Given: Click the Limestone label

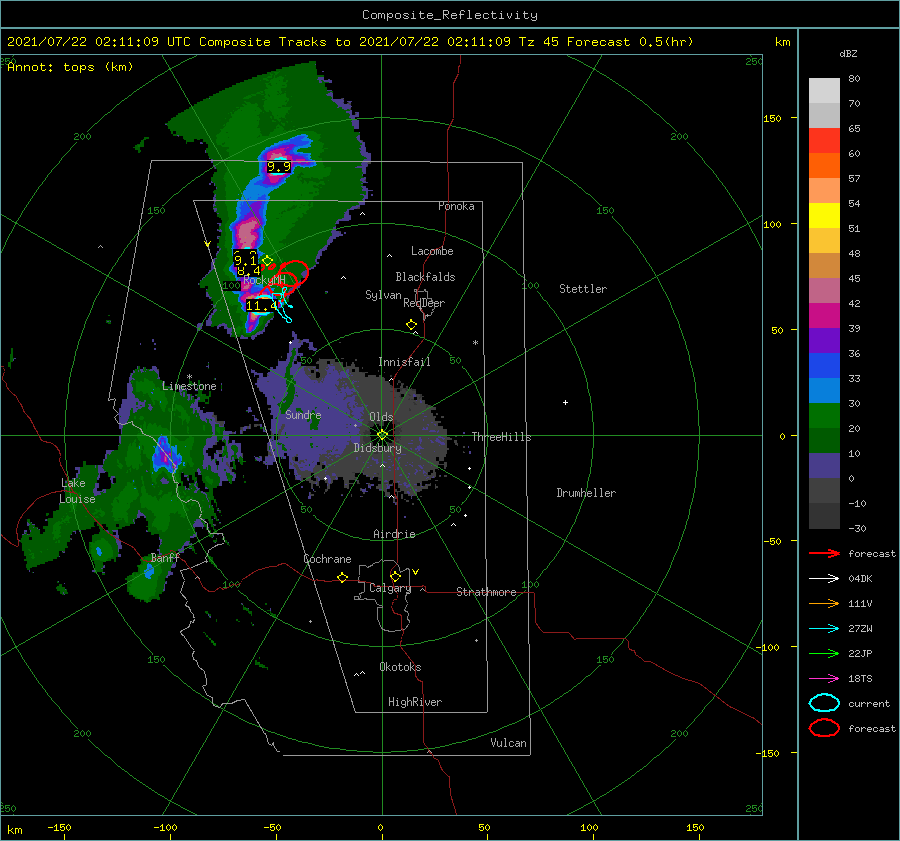Looking at the screenshot, I should [x=189, y=386].
